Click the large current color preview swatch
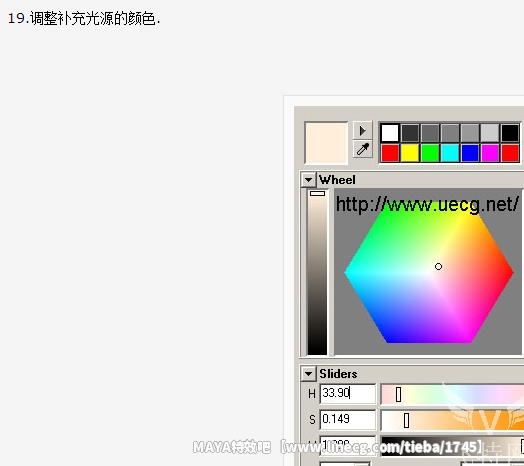524x466 pixels. pyautogui.click(x=326, y=143)
